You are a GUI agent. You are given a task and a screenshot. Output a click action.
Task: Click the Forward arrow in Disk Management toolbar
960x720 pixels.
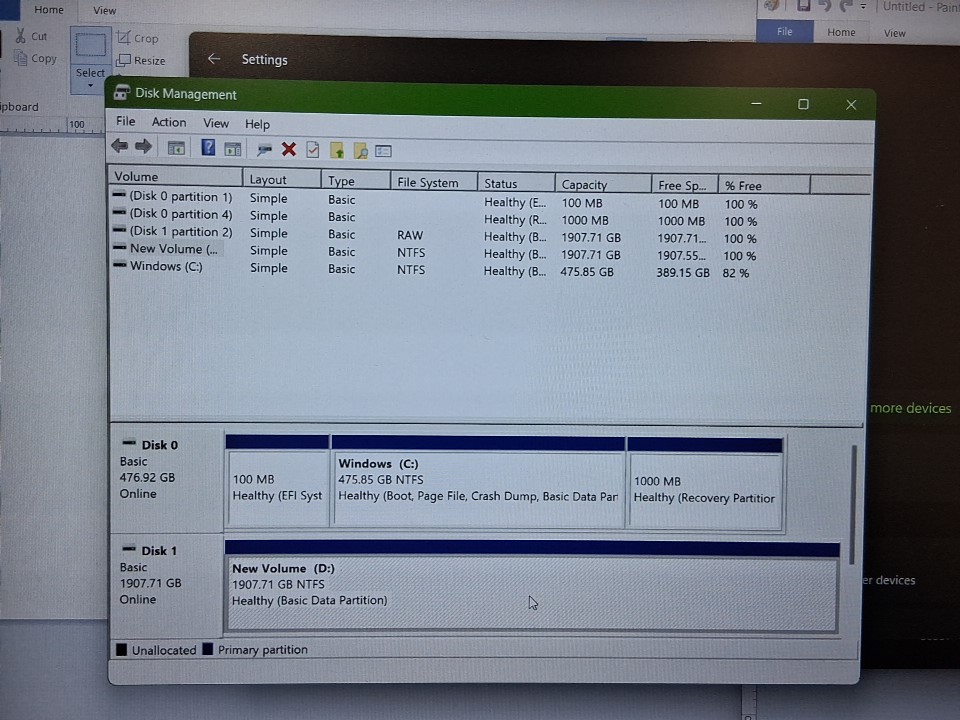(x=143, y=148)
